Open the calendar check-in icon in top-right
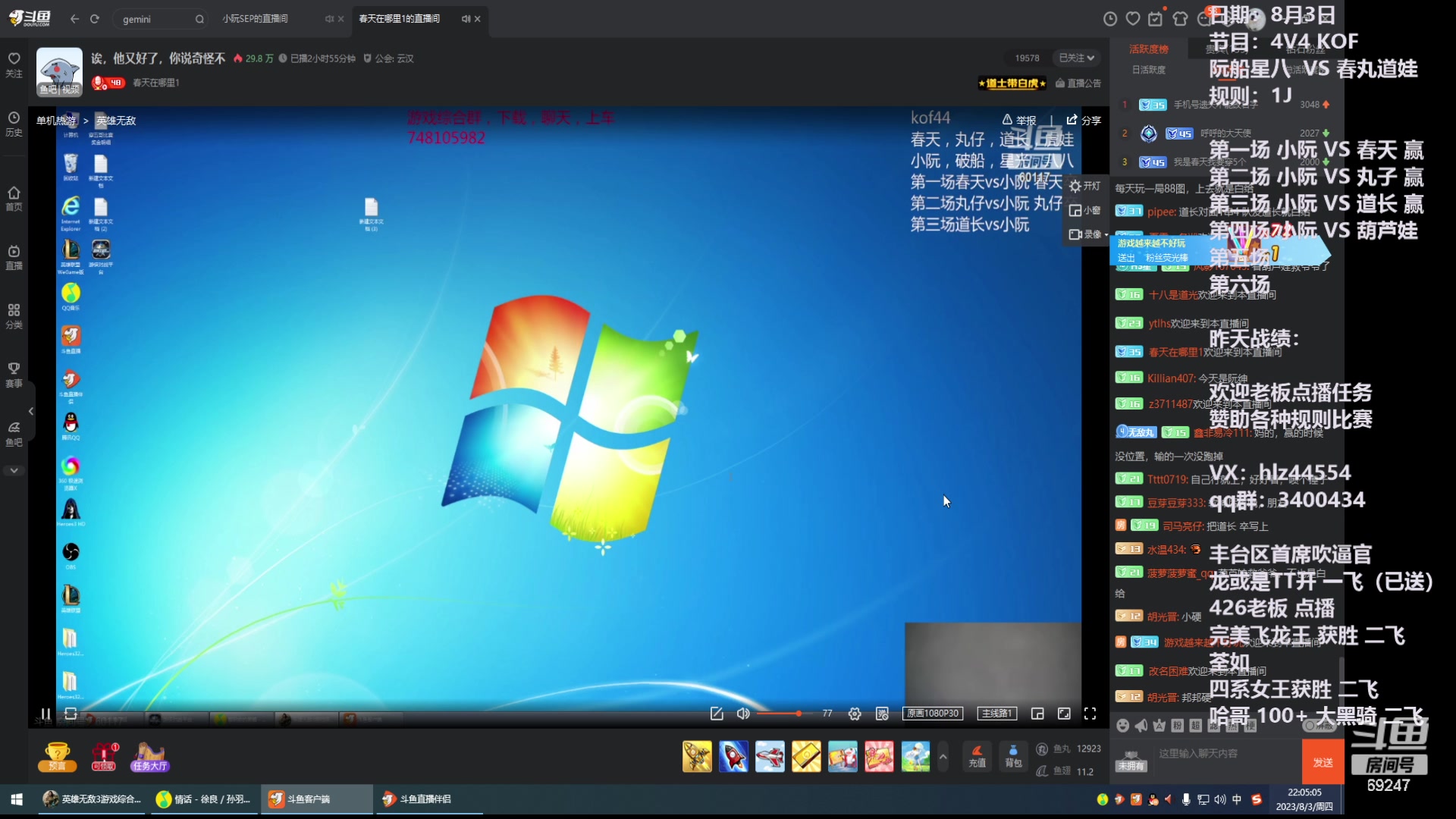The image size is (1456, 819). click(1156, 19)
